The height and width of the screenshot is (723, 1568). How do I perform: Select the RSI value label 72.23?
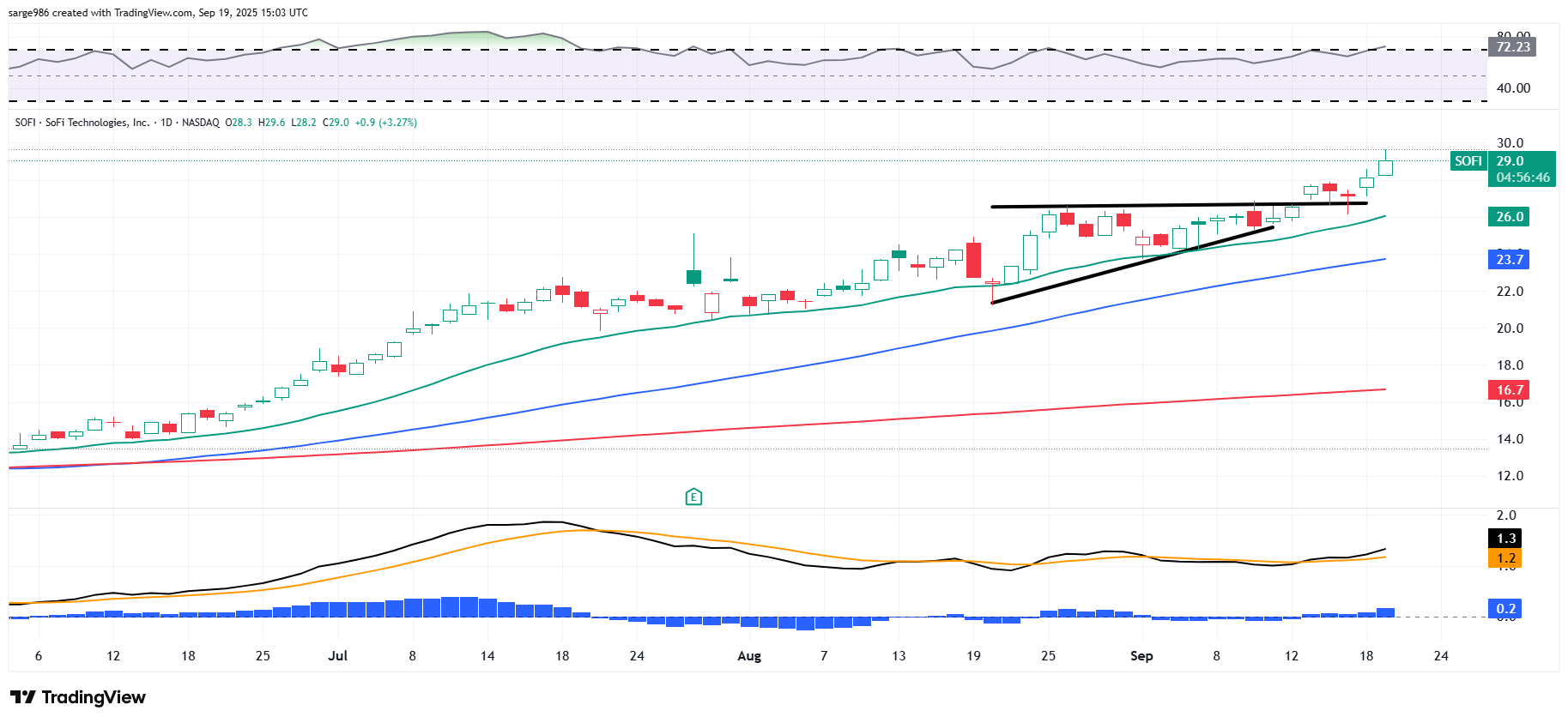[1512, 47]
